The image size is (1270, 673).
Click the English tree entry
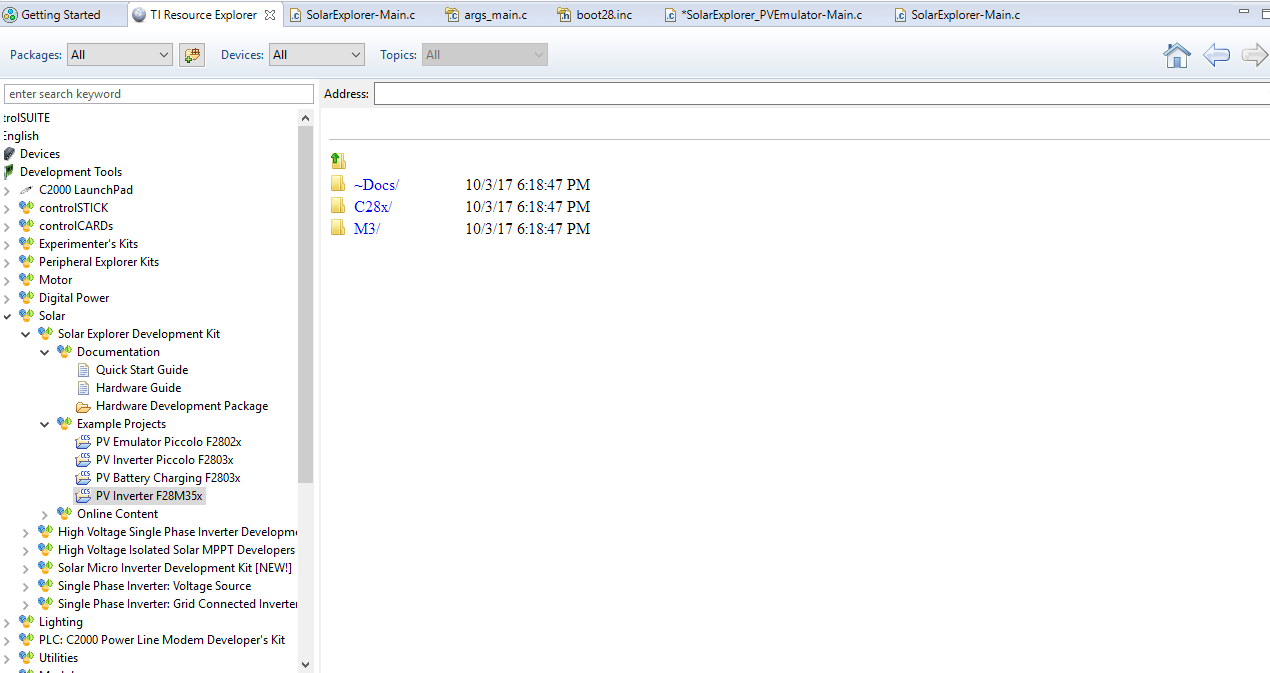[20, 136]
